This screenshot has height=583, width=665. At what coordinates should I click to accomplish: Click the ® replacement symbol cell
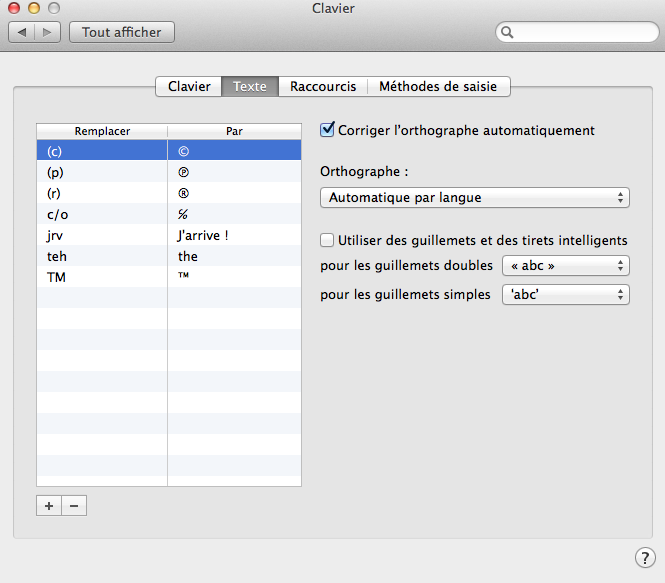click(x=235, y=193)
